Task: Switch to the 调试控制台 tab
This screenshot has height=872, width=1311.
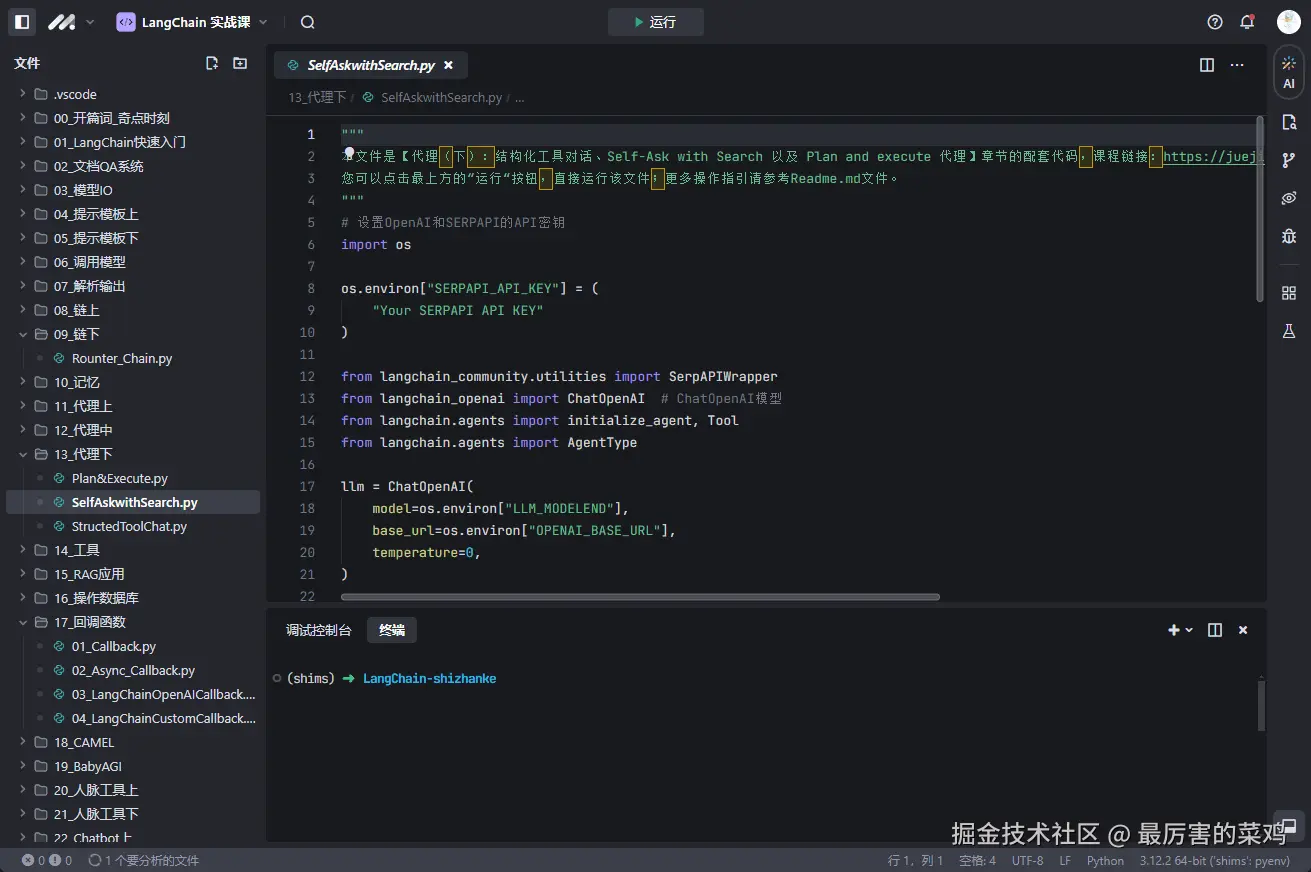Action: click(x=318, y=630)
